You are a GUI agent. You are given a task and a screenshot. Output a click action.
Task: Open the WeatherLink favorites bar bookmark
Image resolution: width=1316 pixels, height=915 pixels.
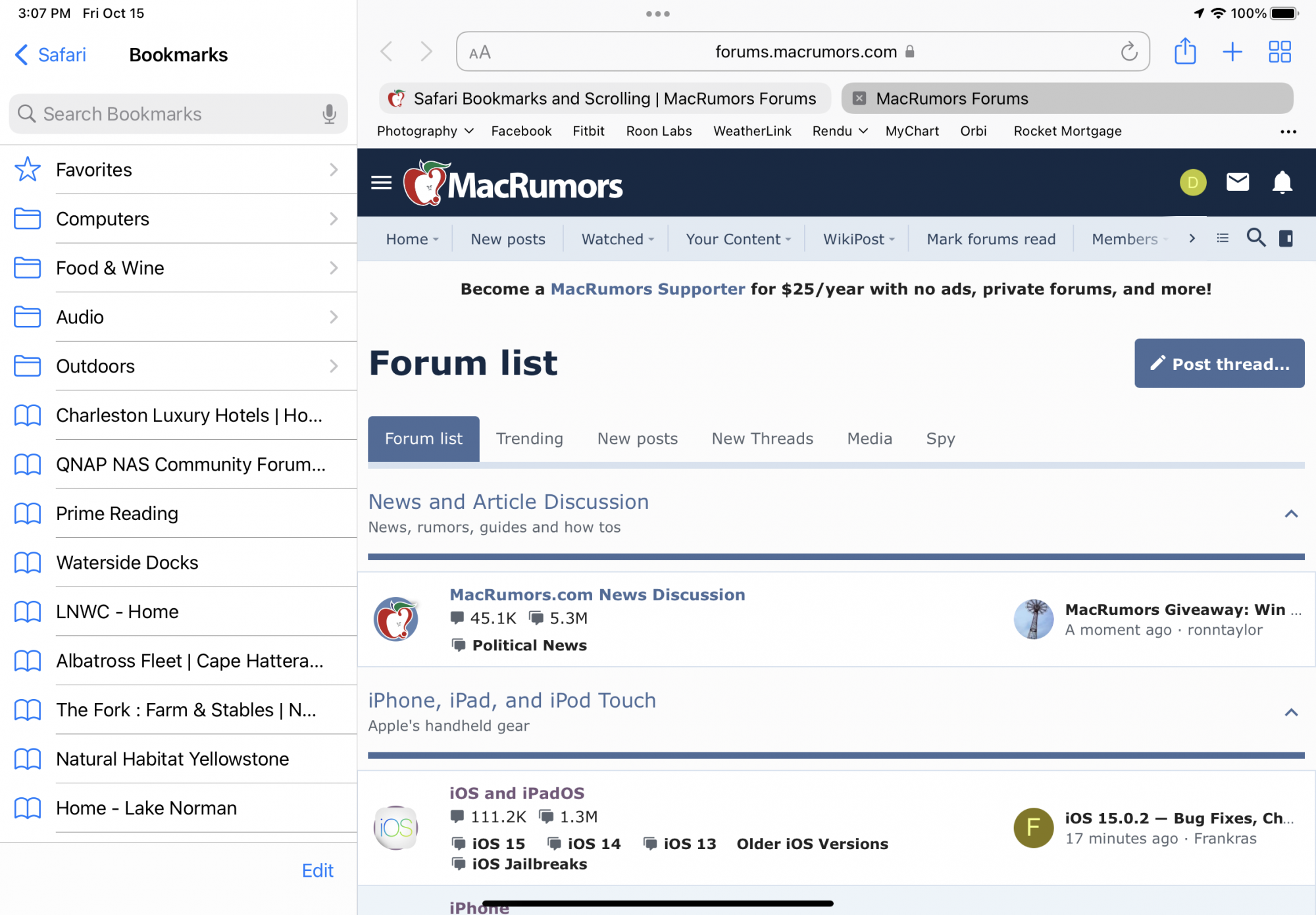(752, 131)
